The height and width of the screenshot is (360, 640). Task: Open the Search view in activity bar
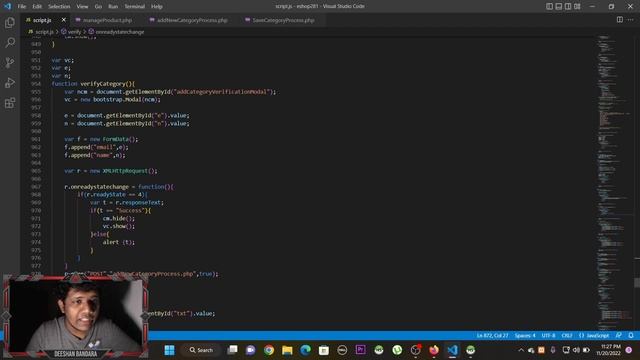coord(10,42)
